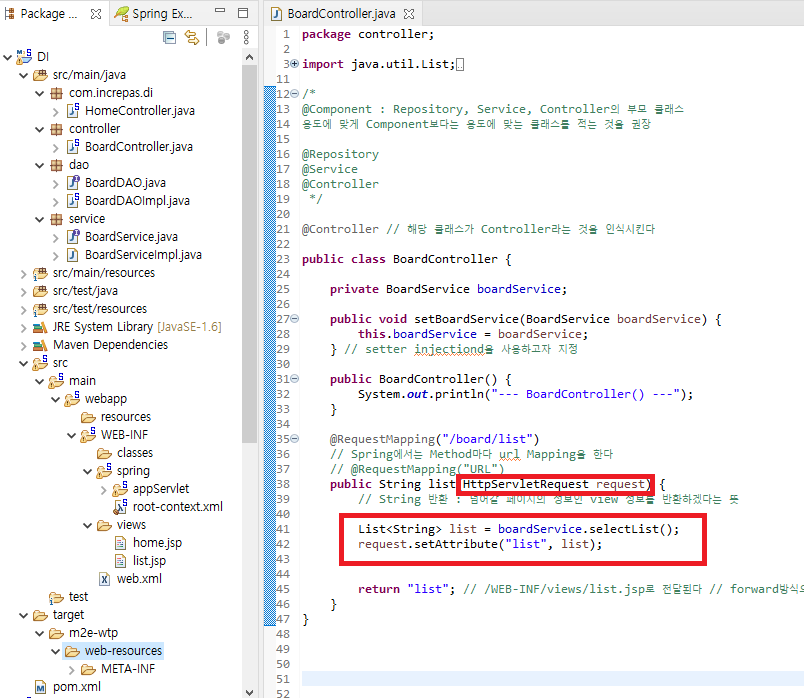Expand the JRE System Library node
Viewport: 804px width, 698px height.
[x=24, y=328]
